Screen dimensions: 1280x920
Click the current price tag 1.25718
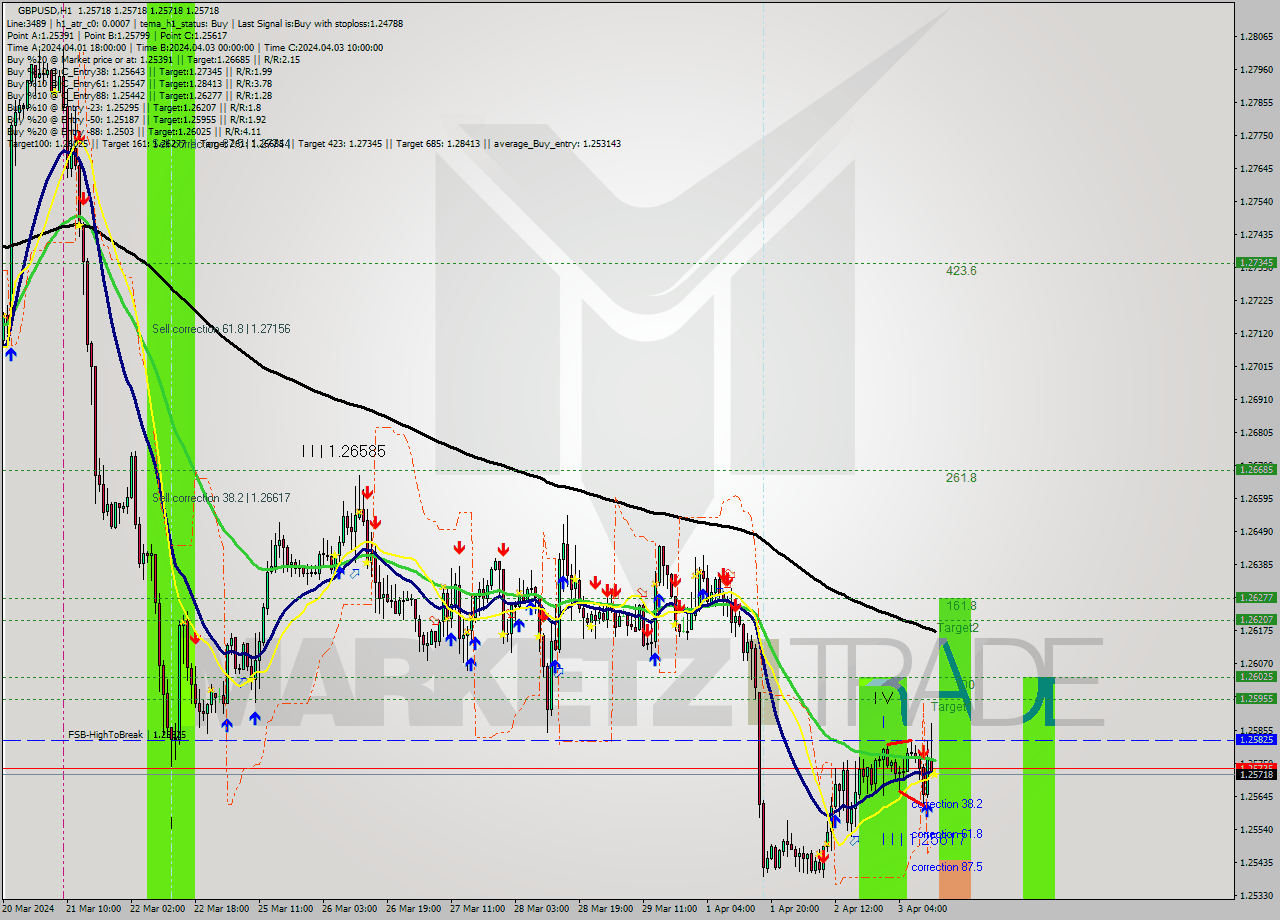pos(1256,774)
